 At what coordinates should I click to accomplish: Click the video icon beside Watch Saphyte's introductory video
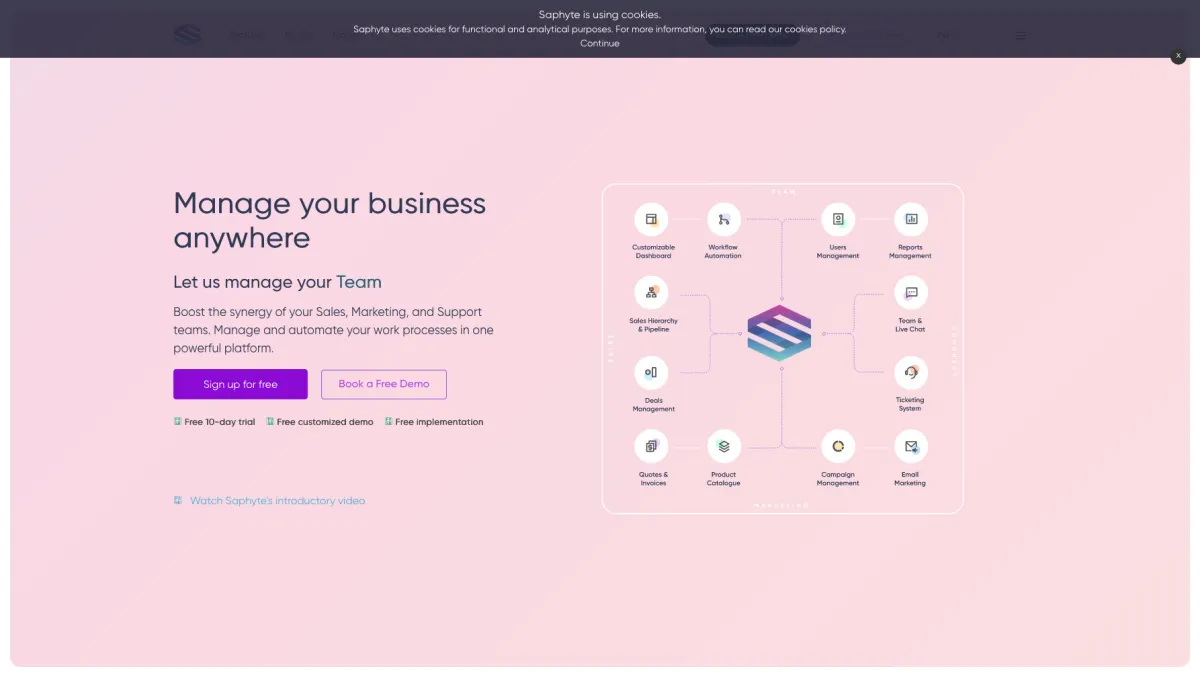click(177, 500)
